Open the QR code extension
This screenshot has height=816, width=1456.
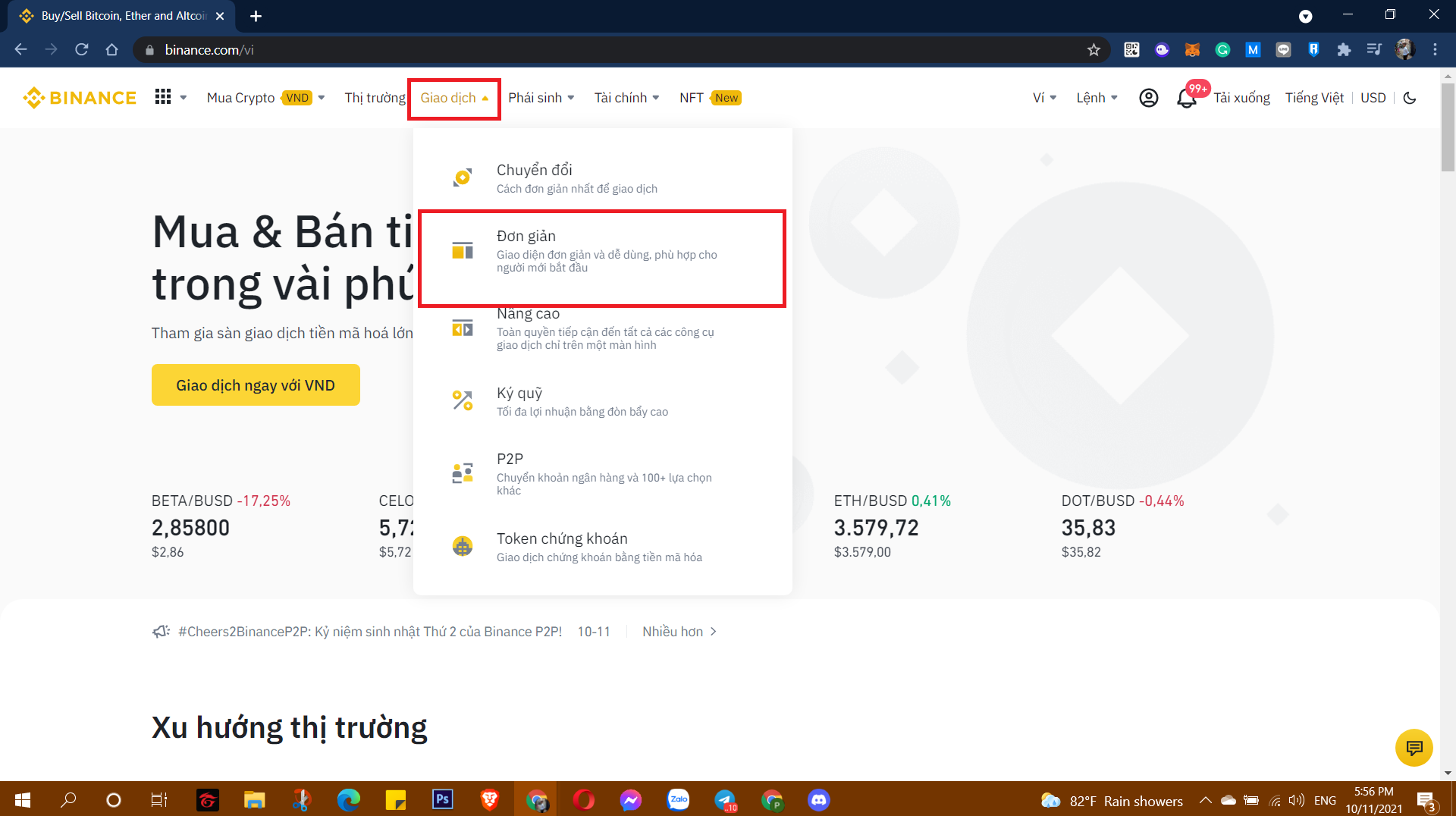point(1131,50)
